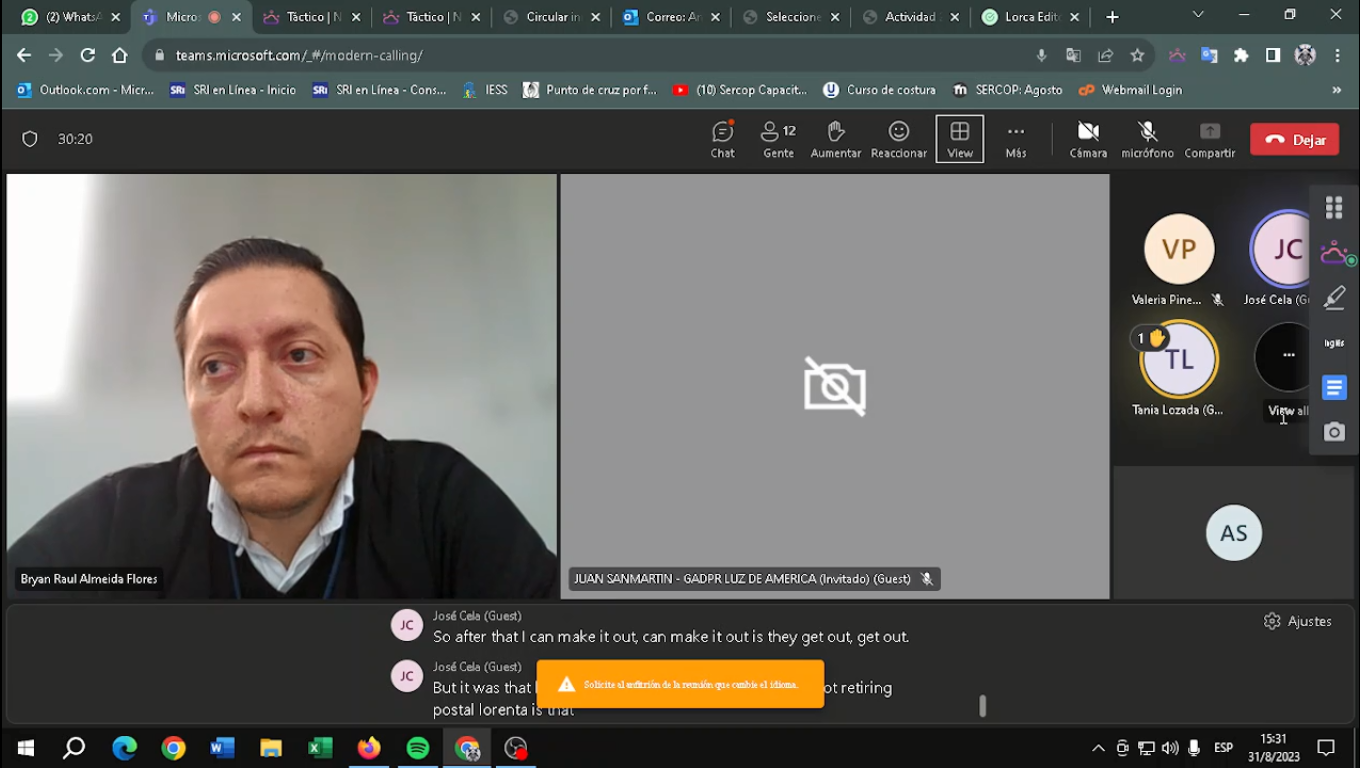
Task: Open Spotify from the Windows taskbar
Action: click(418, 748)
